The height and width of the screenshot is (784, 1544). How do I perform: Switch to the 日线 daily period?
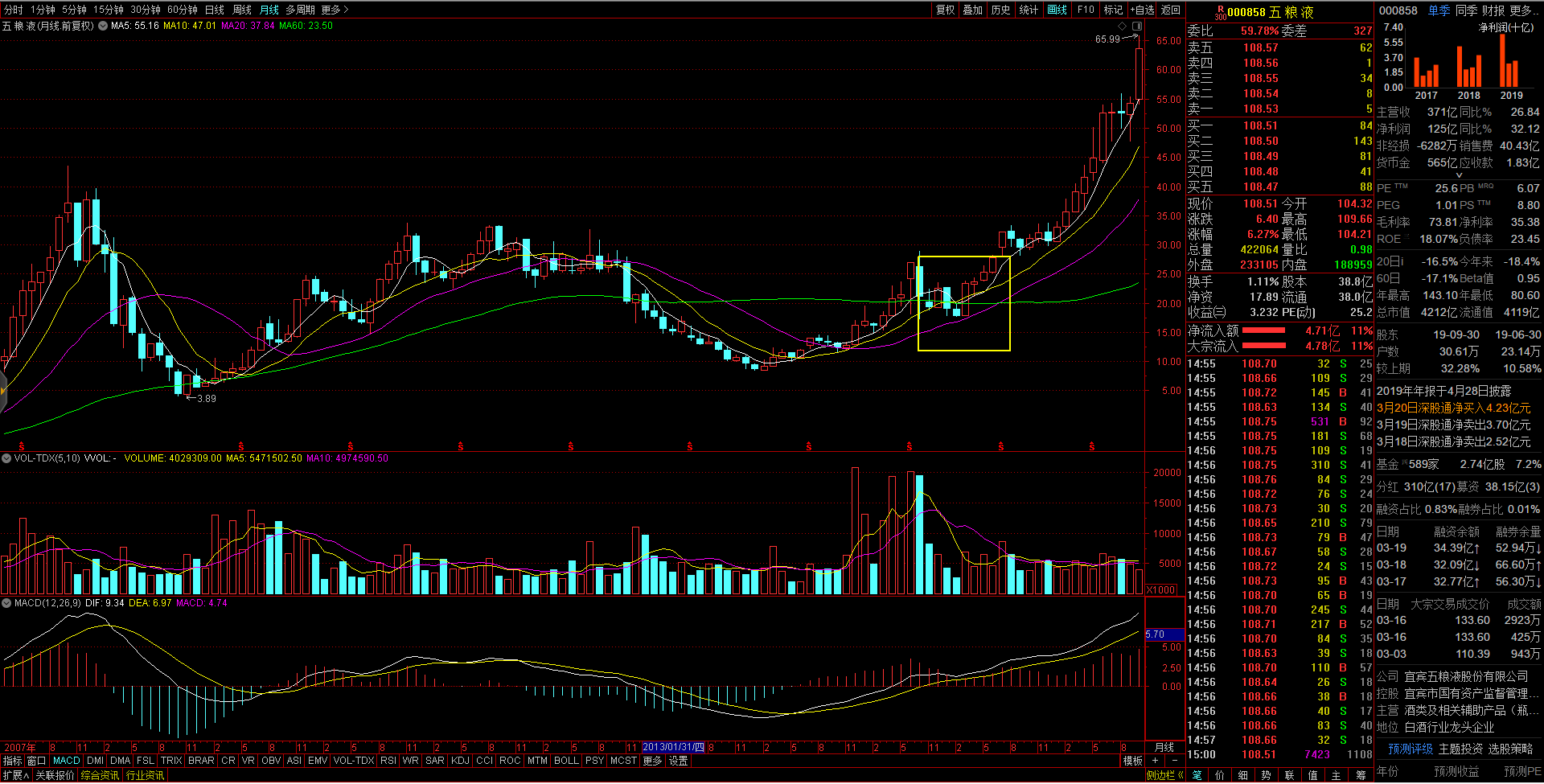point(215,10)
